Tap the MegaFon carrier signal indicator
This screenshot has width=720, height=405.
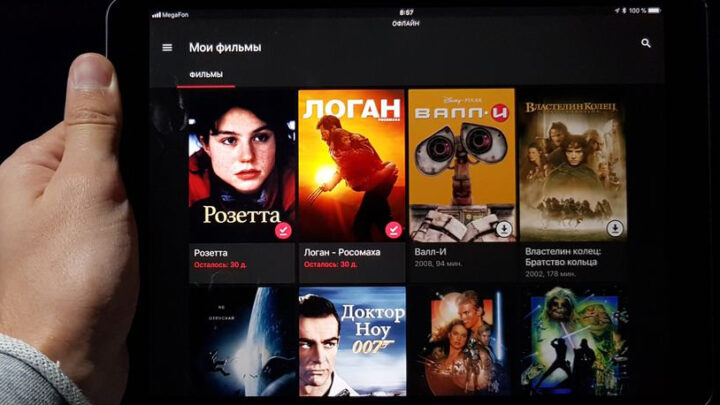click(x=170, y=15)
